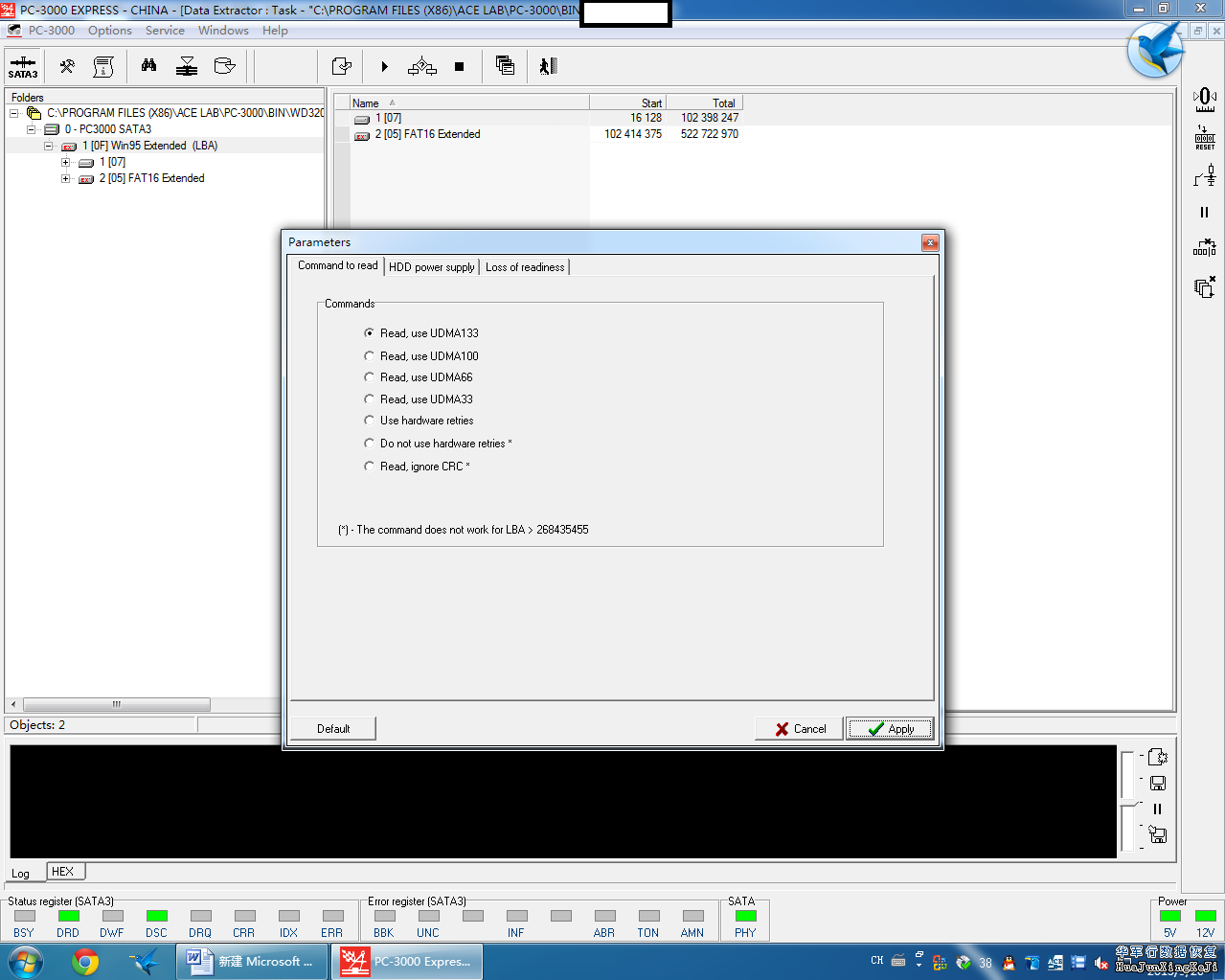Click the SATA3 port toolbar icon
Image resolution: width=1225 pixels, height=980 pixels.
click(x=23, y=66)
